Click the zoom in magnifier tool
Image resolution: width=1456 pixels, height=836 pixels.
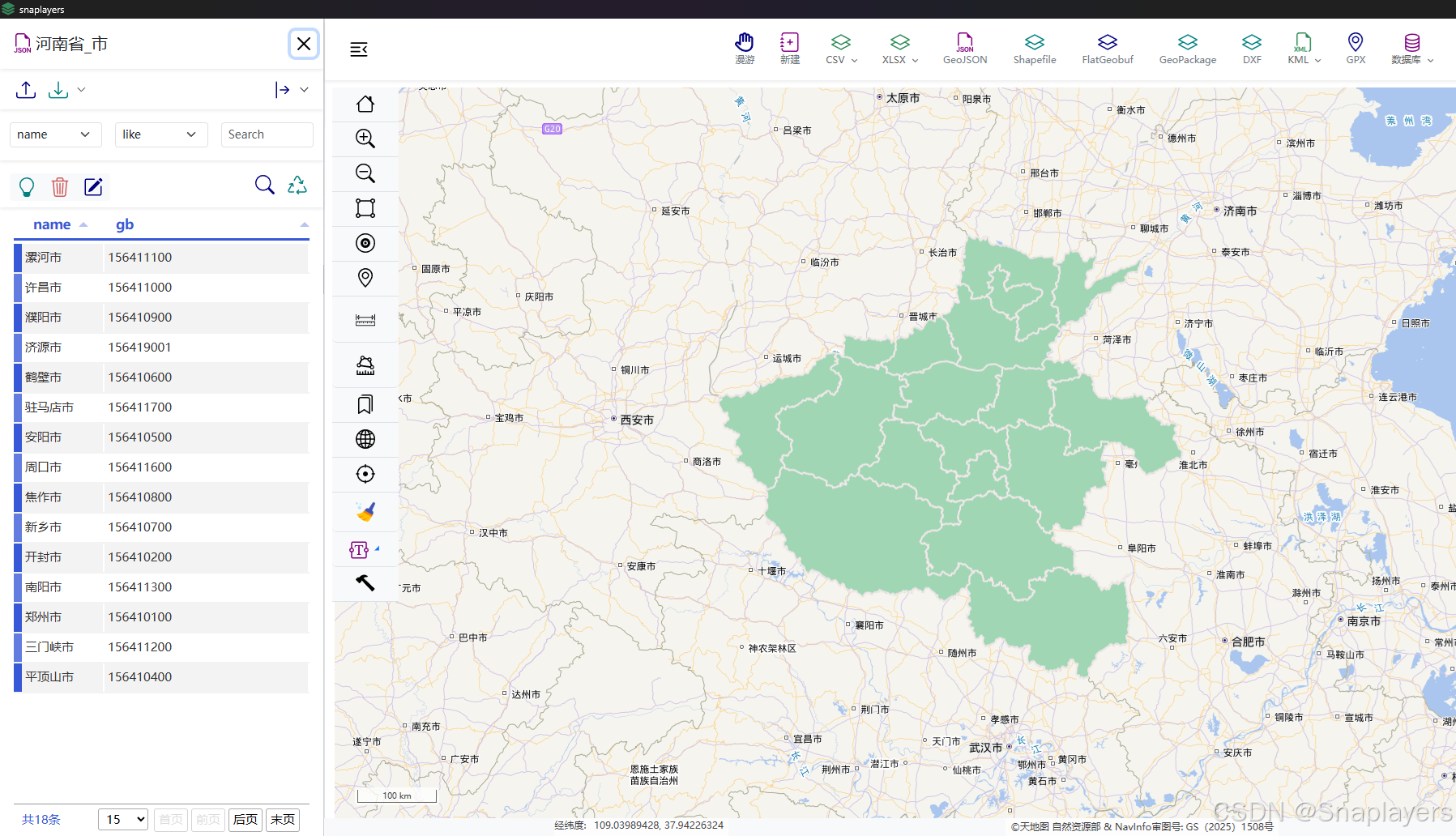click(x=365, y=139)
